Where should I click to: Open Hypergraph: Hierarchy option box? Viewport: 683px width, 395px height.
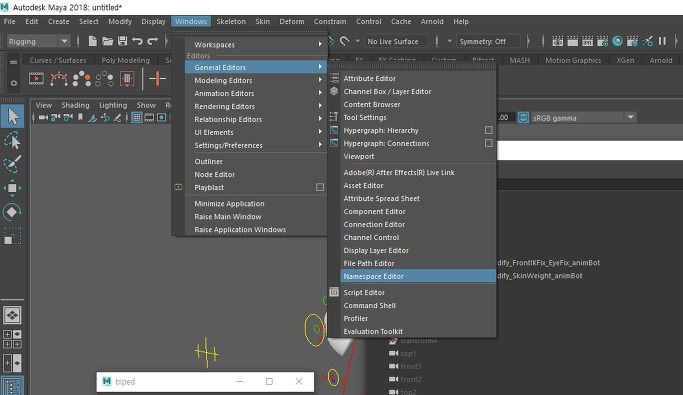tap(489, 130)
